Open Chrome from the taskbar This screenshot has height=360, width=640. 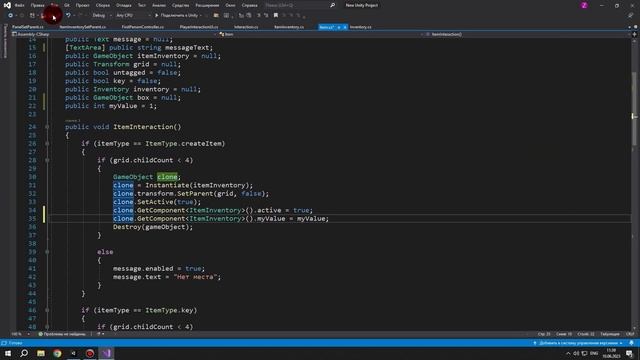tap(57, 353)
